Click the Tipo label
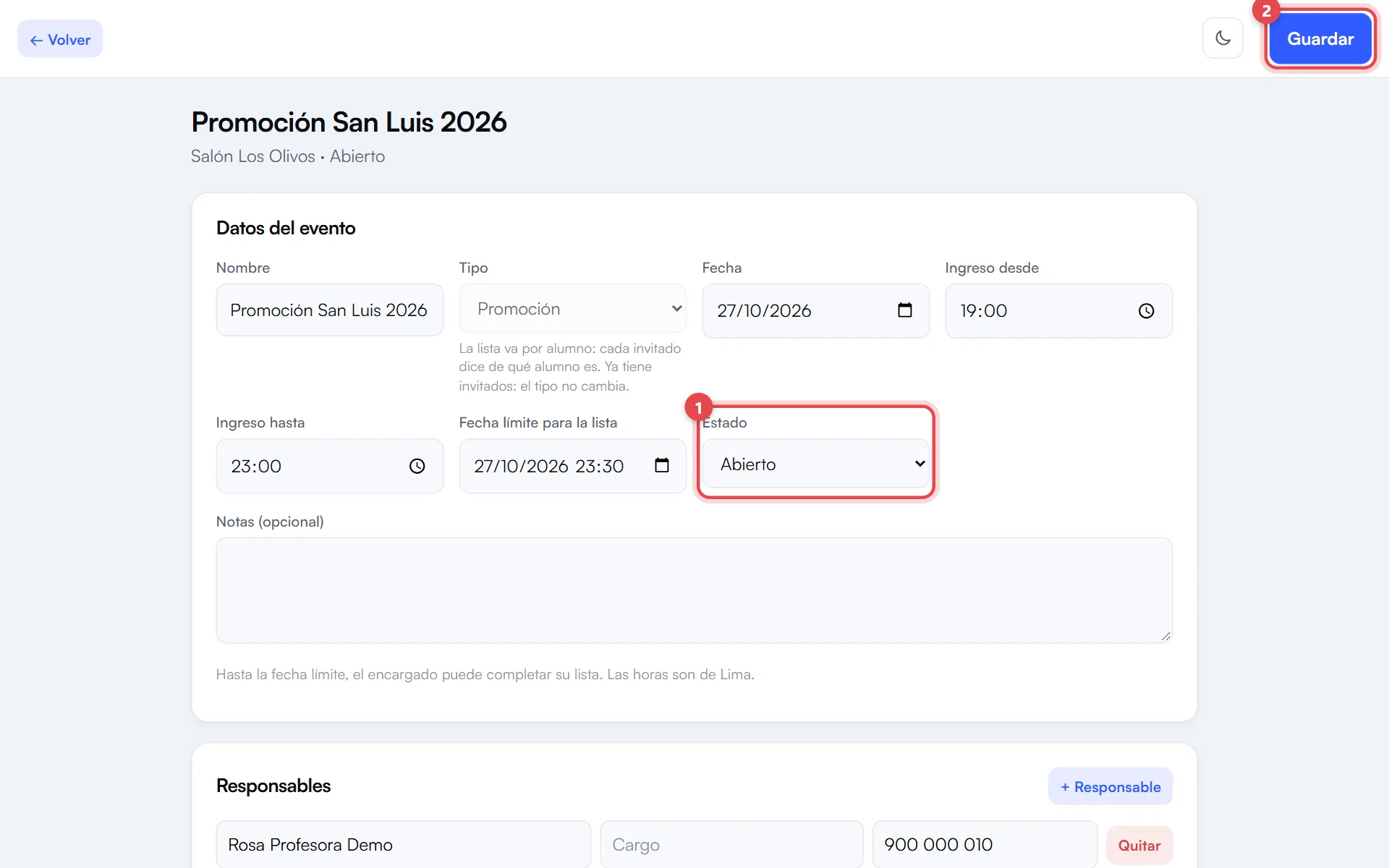The image size is (1389, 868). pyautogui.click(x=473, y=268)
